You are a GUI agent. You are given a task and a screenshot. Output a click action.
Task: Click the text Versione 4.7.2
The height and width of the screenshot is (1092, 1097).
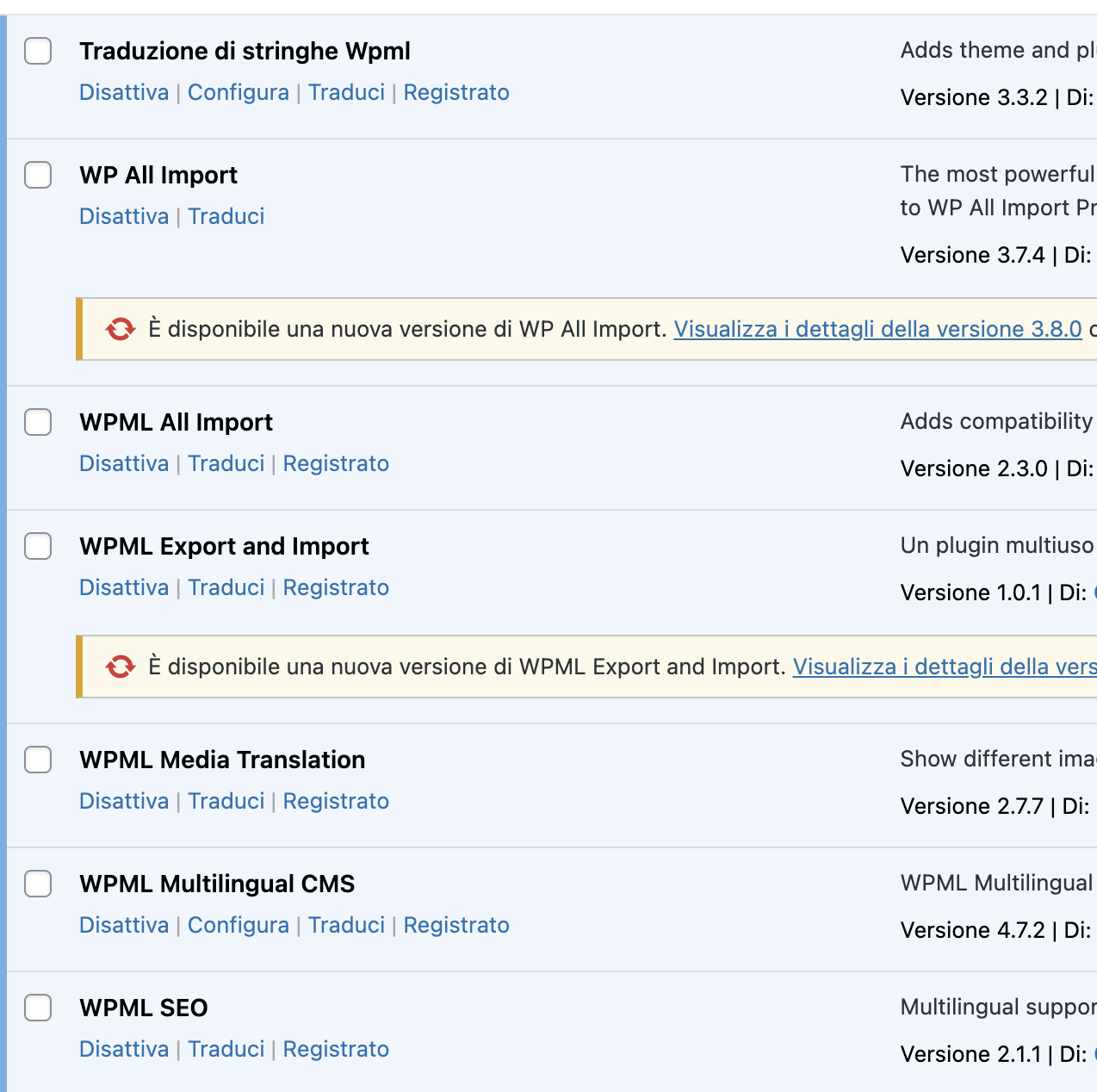pos(973,930)
